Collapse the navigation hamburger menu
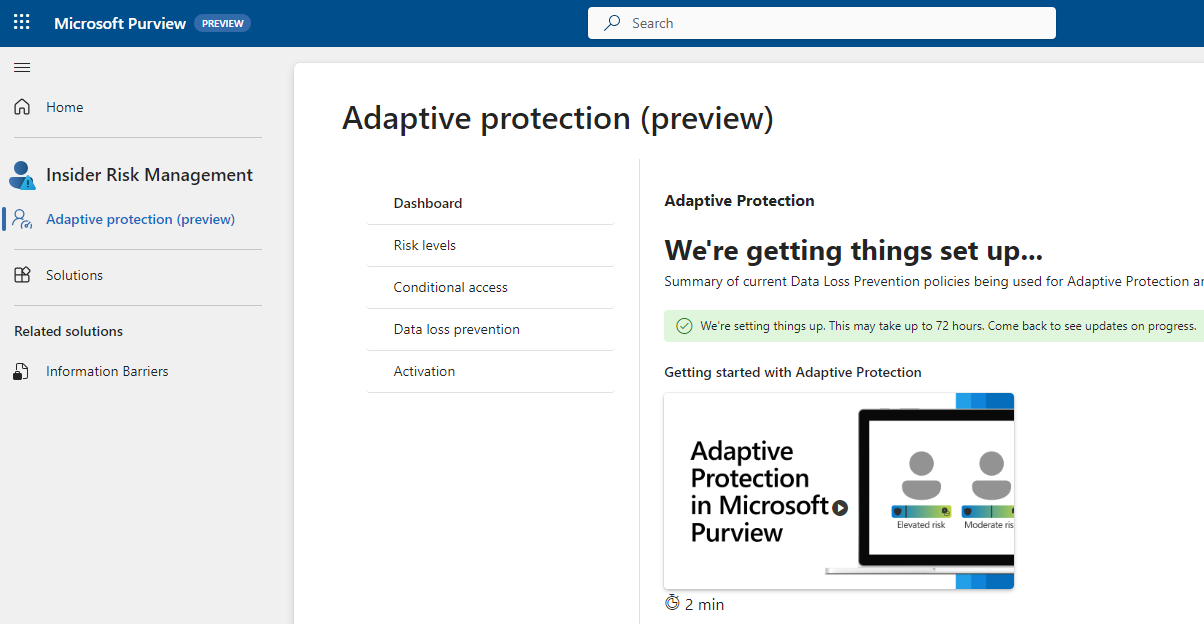This screenshot has width=1204, height=624. click(22, 68)
